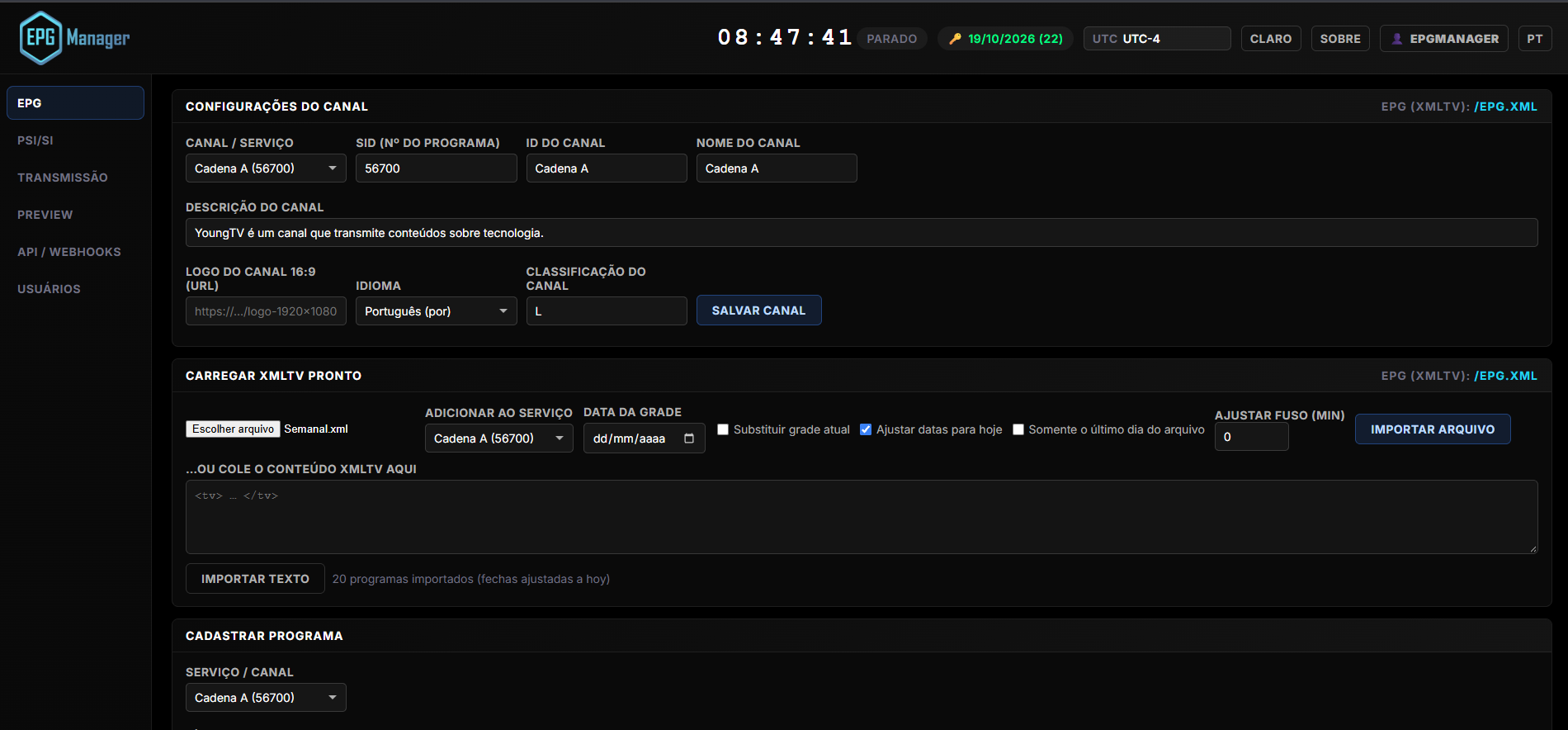This screenshot has width=1568, height=730.
Task: Click the Logo do Canal URL field
Action: click(x=266, y=311)
